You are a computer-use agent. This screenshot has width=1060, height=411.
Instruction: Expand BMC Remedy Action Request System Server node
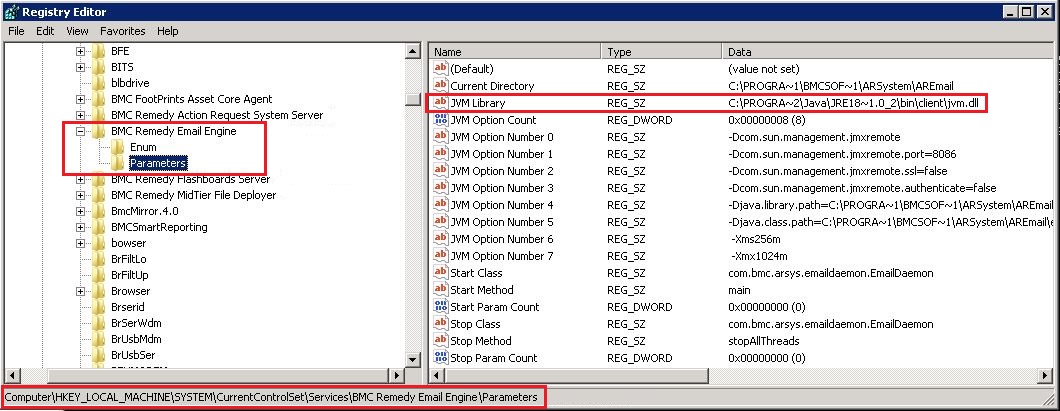[80, 116]
